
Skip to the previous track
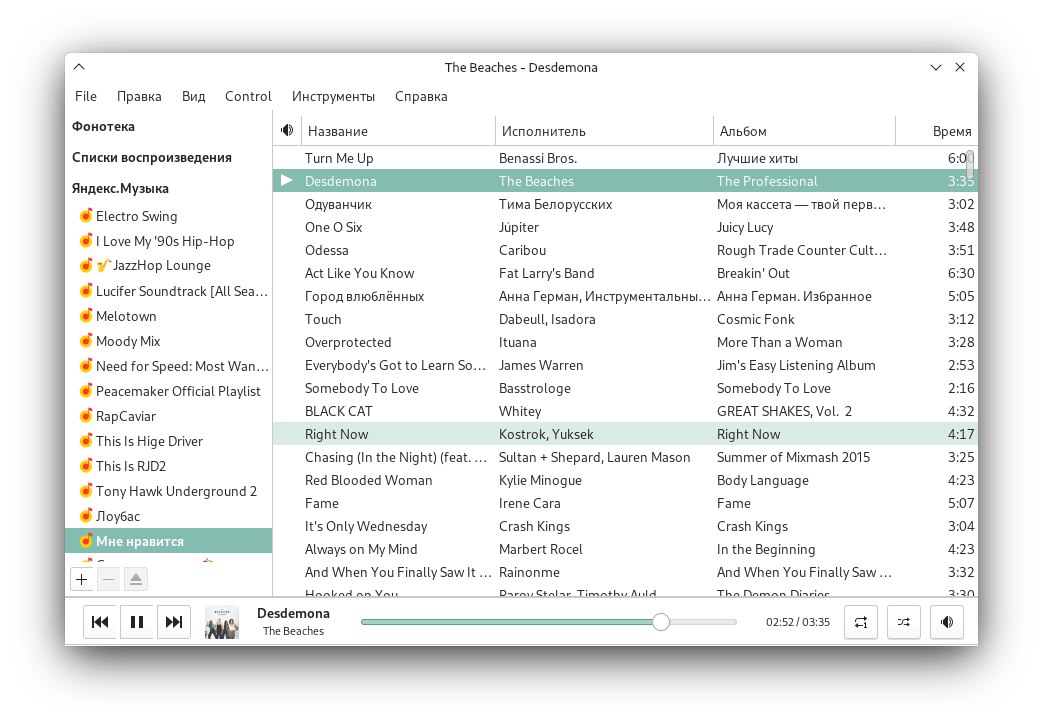point(100,622)
